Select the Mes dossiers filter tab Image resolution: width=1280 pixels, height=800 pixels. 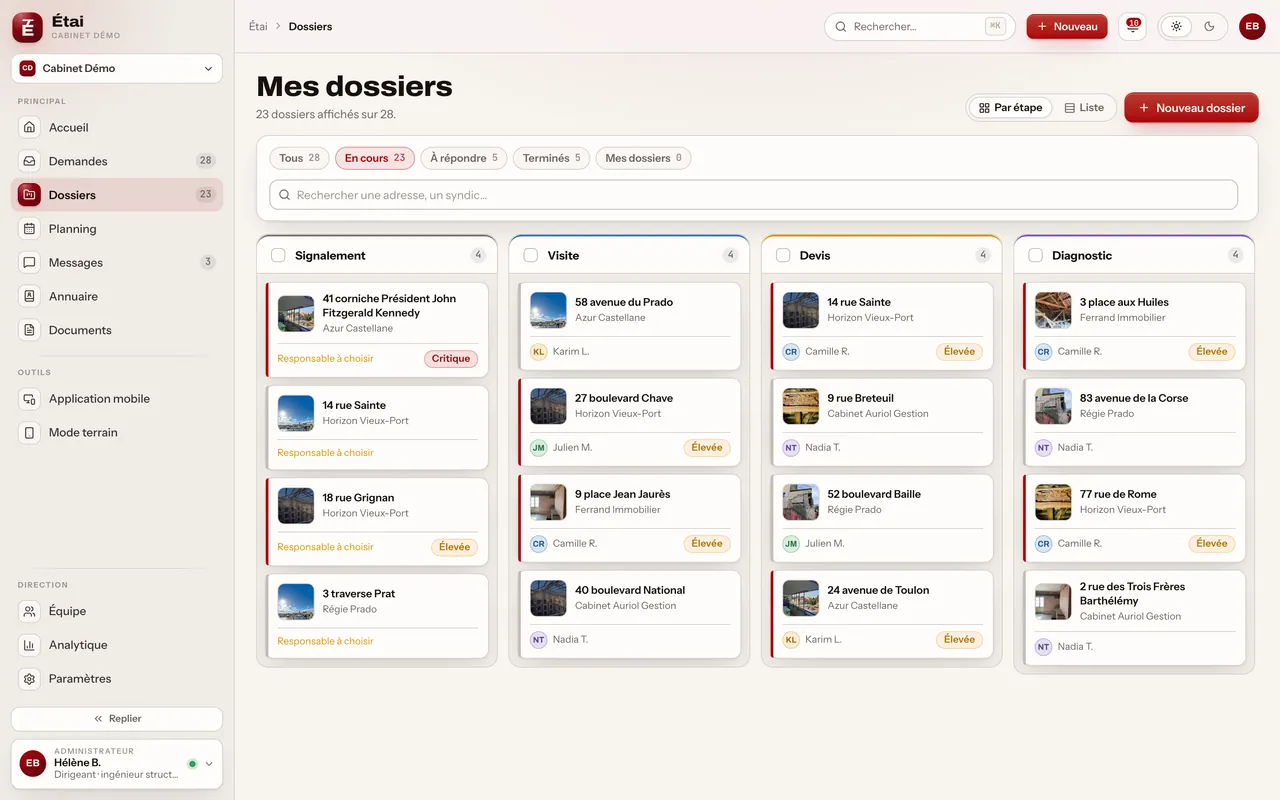pyautogui.click(x=643, y=158)
